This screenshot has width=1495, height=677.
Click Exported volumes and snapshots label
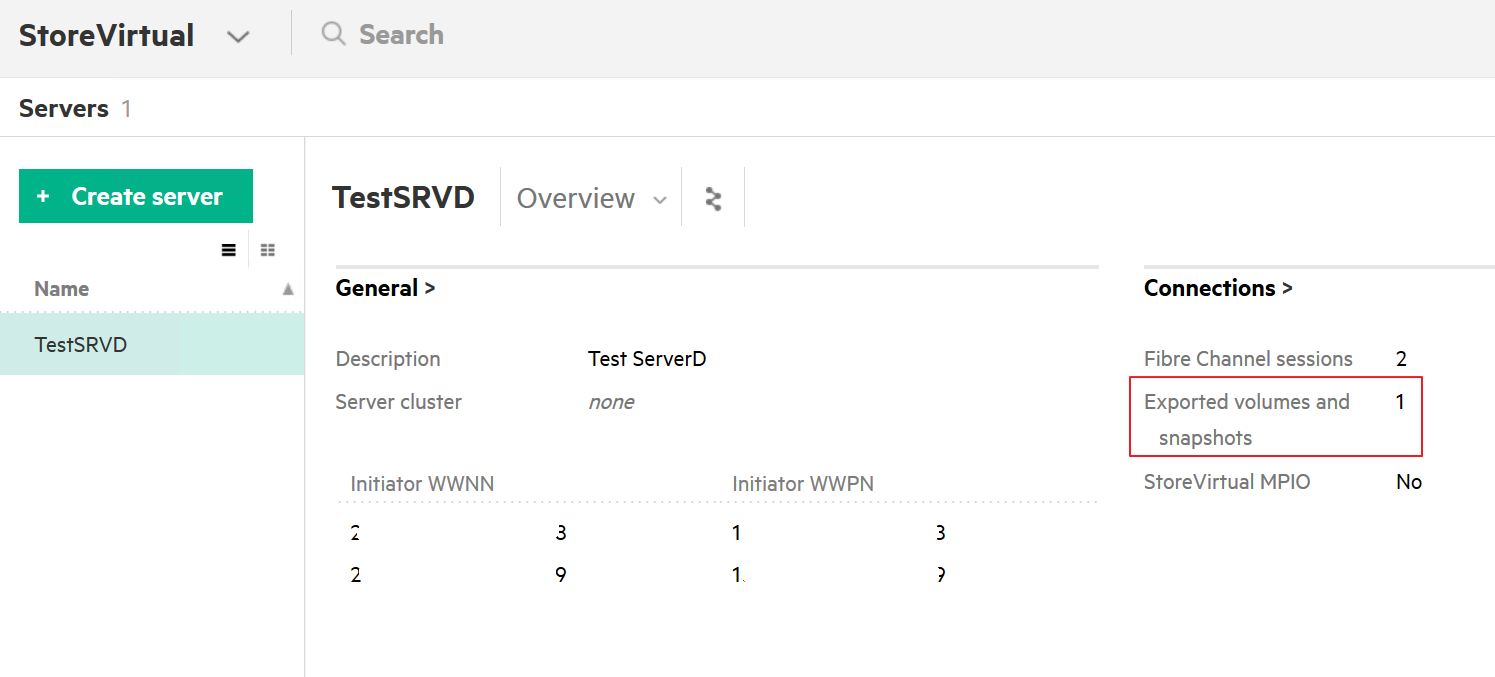1247,419
